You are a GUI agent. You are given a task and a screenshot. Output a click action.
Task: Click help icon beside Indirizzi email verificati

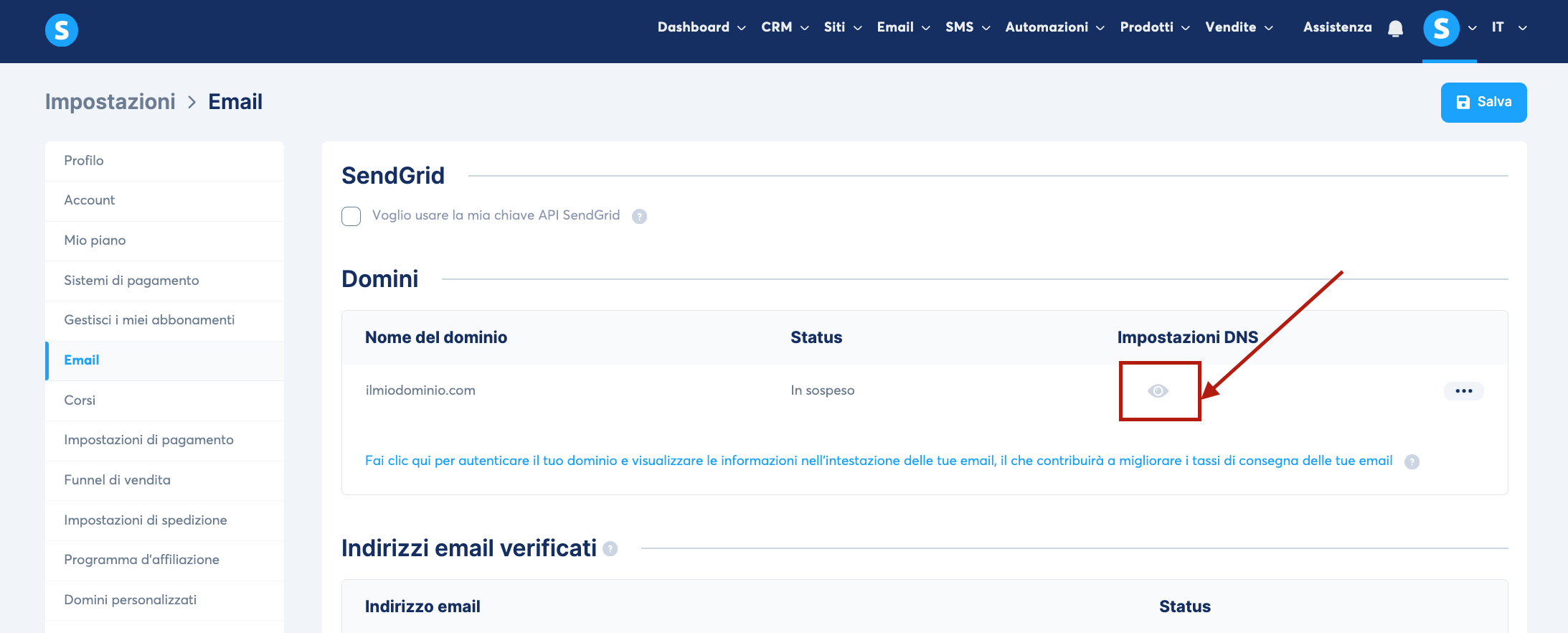pos(610,549)
